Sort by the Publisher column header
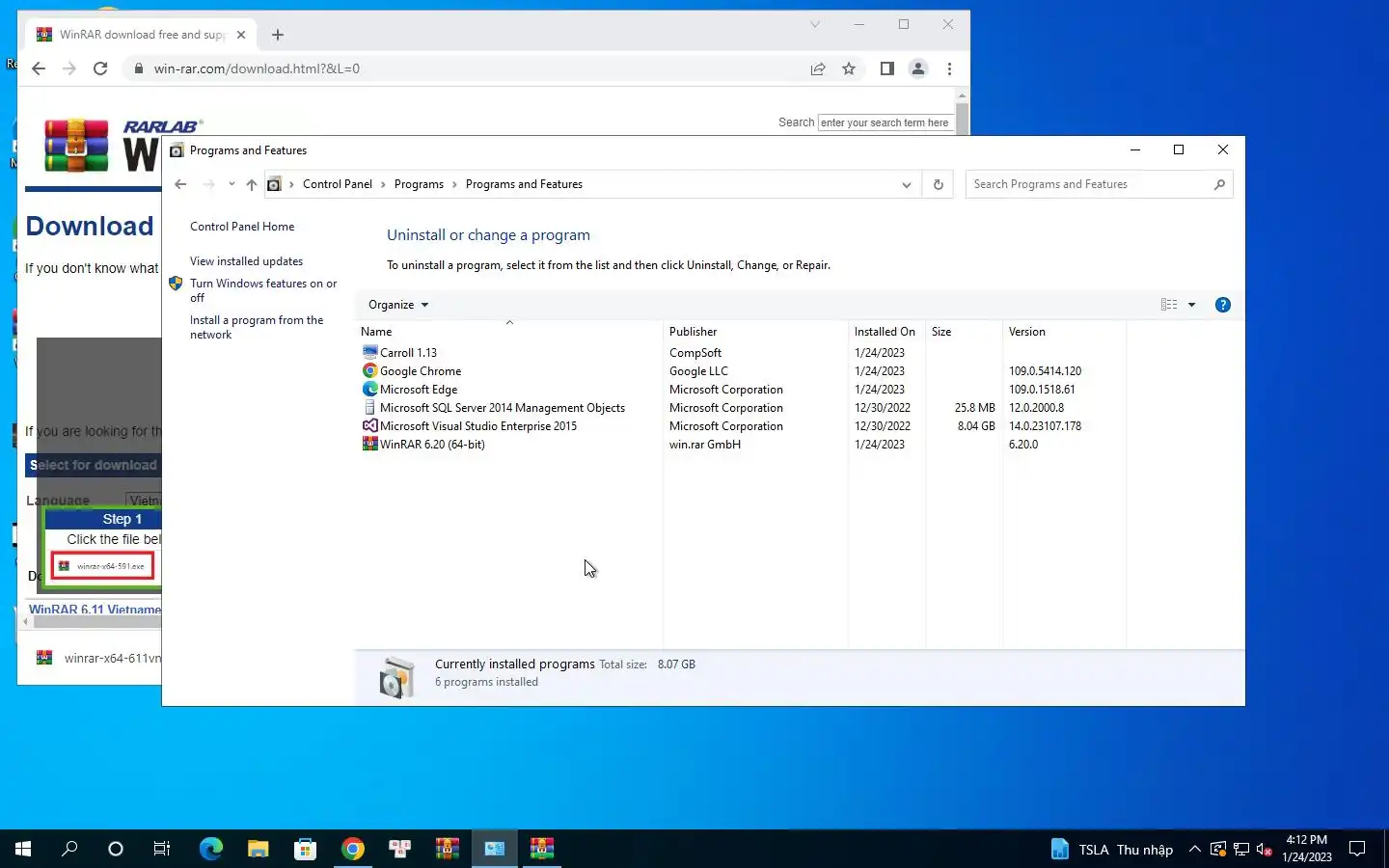This screenshot has width=1389, height=868. pos(755,332)
